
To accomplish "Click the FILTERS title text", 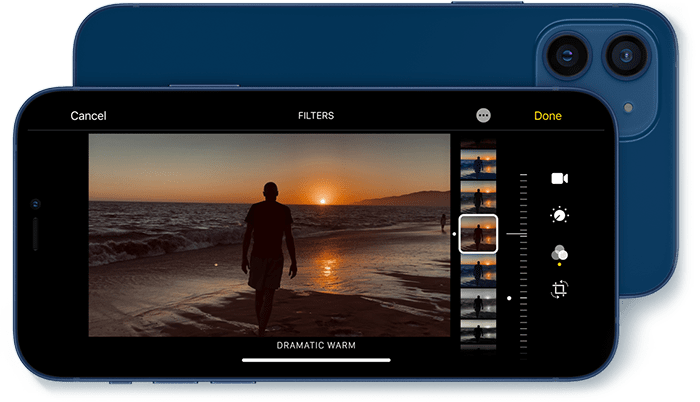I will (316, 116).
